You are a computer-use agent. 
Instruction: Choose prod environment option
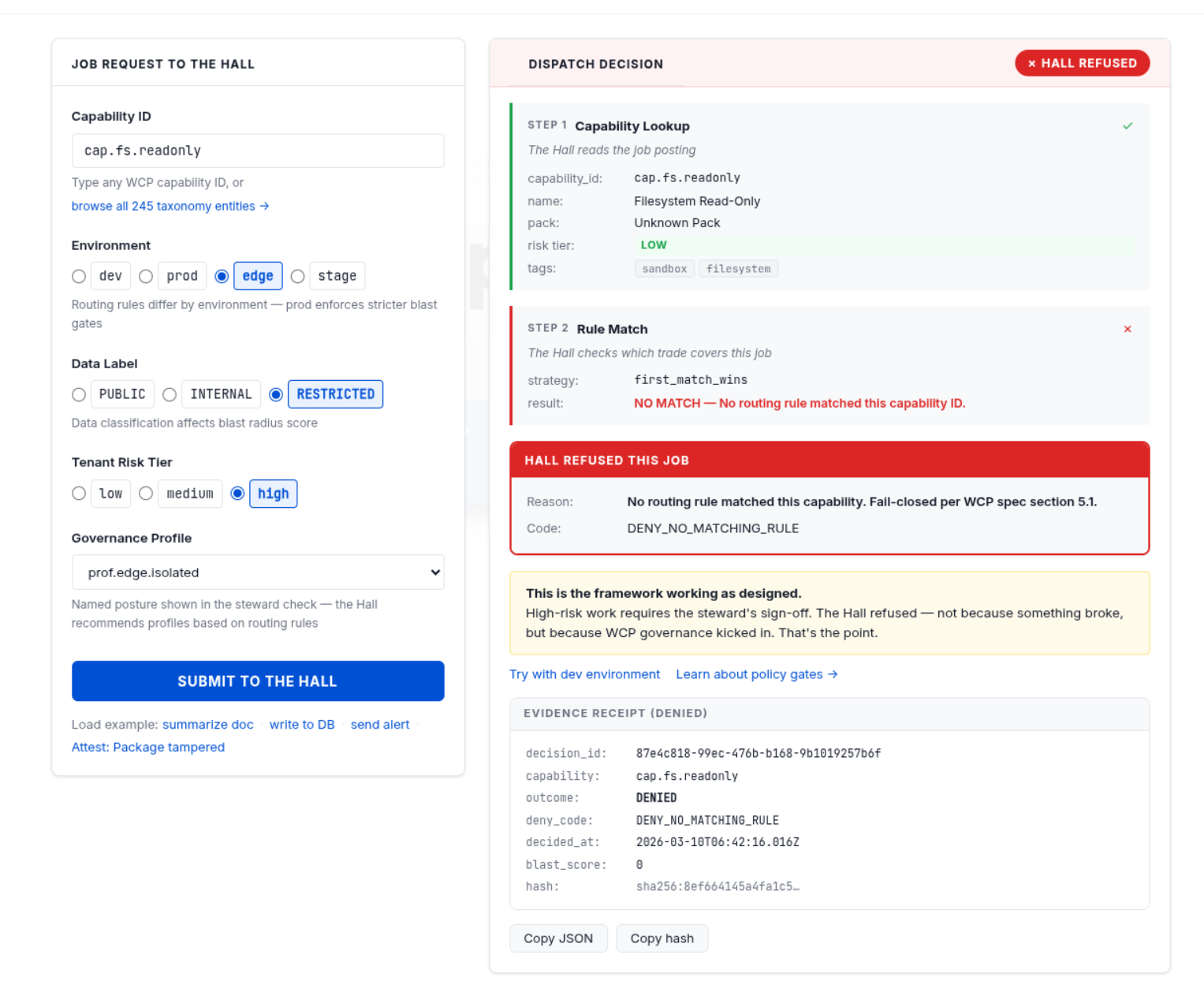pos(146,276)
